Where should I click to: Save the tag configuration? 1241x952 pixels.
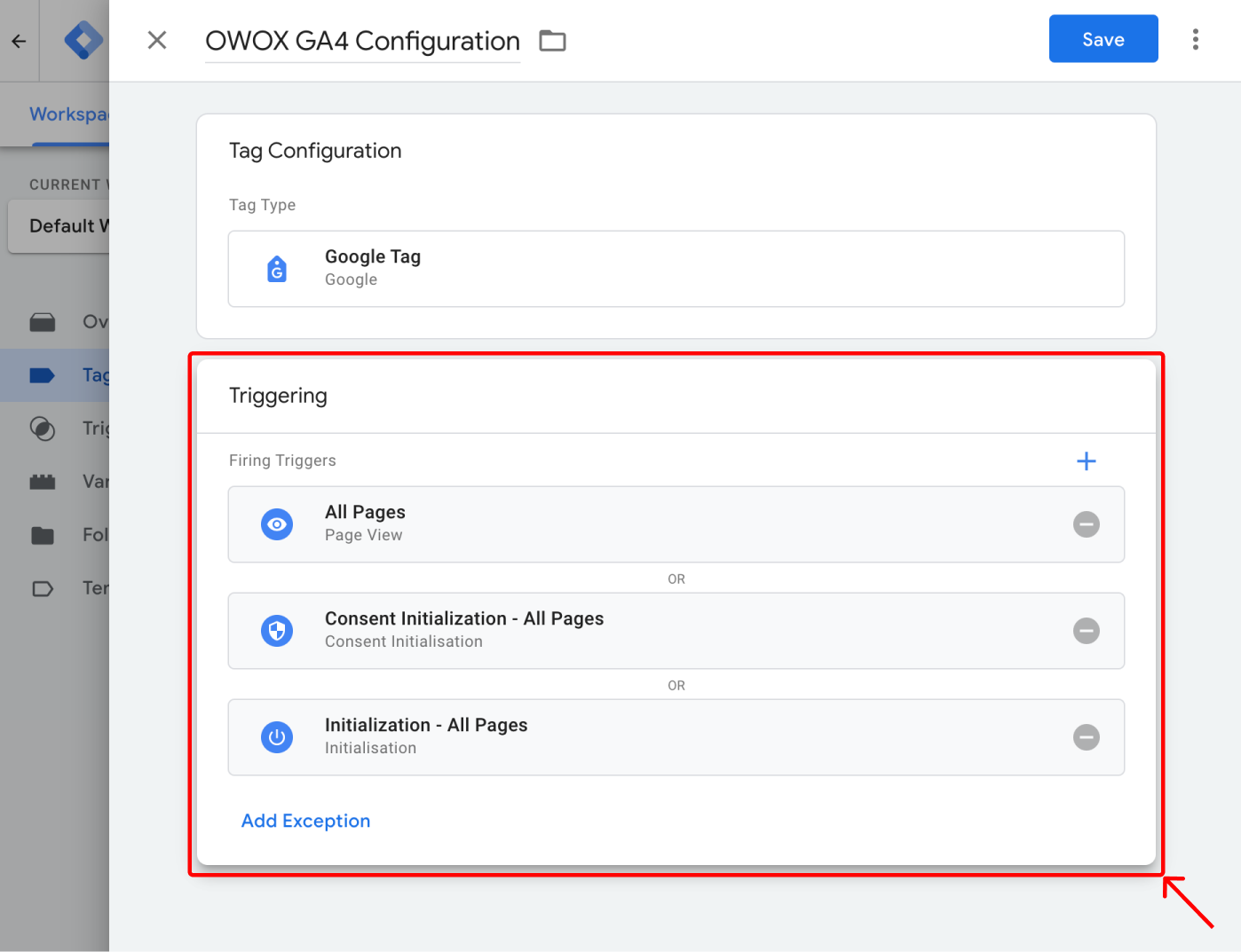coord(1103,39)
